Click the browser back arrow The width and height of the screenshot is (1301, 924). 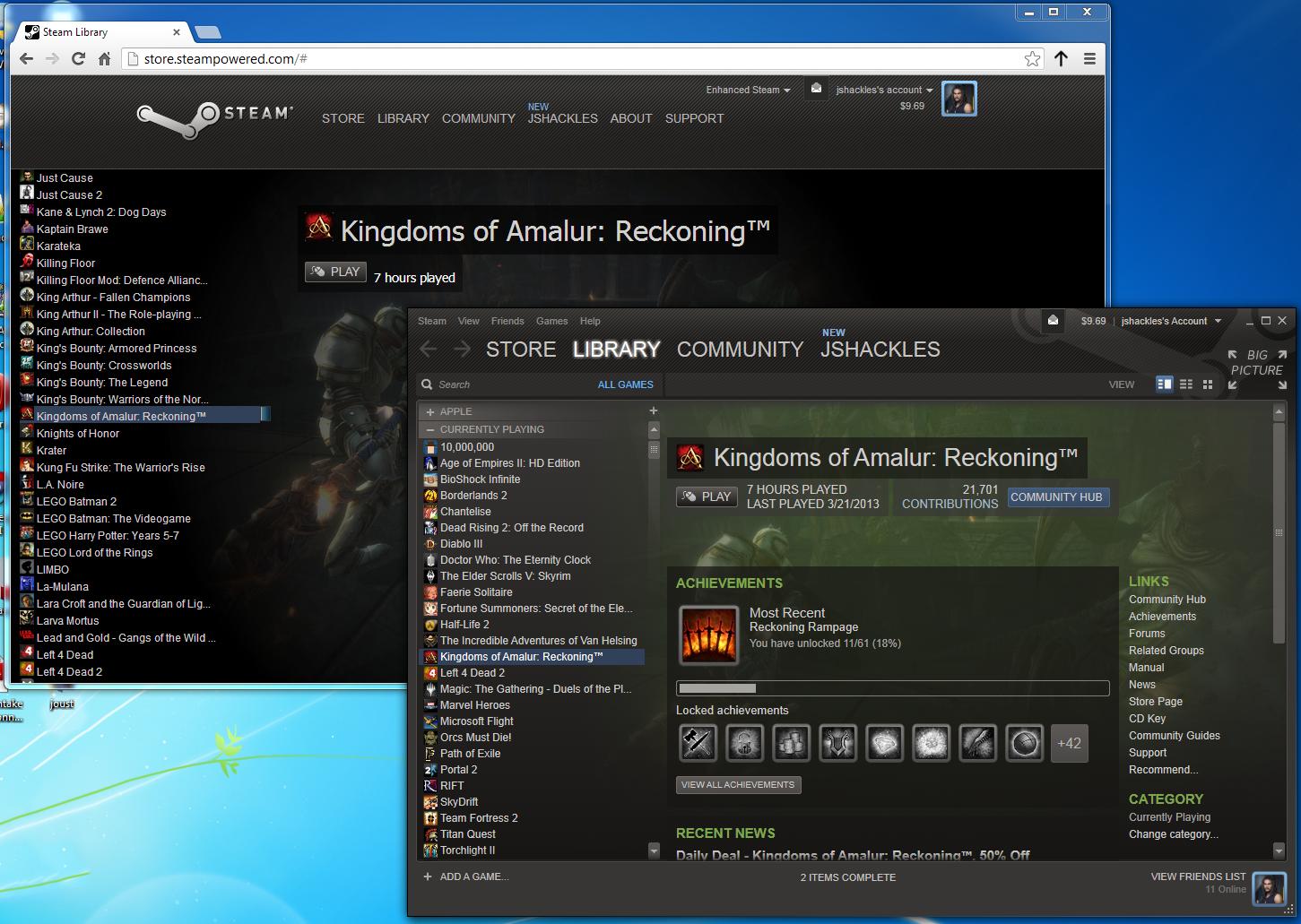[26, 59]
